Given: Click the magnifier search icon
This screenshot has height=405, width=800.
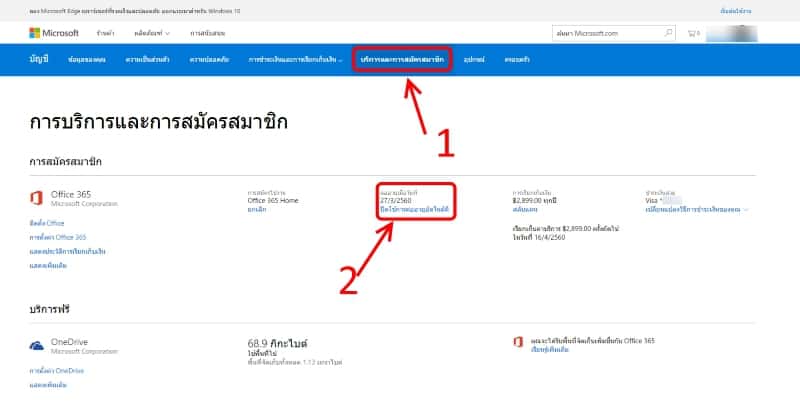Looking at the screenshot, I should point(668,33).
